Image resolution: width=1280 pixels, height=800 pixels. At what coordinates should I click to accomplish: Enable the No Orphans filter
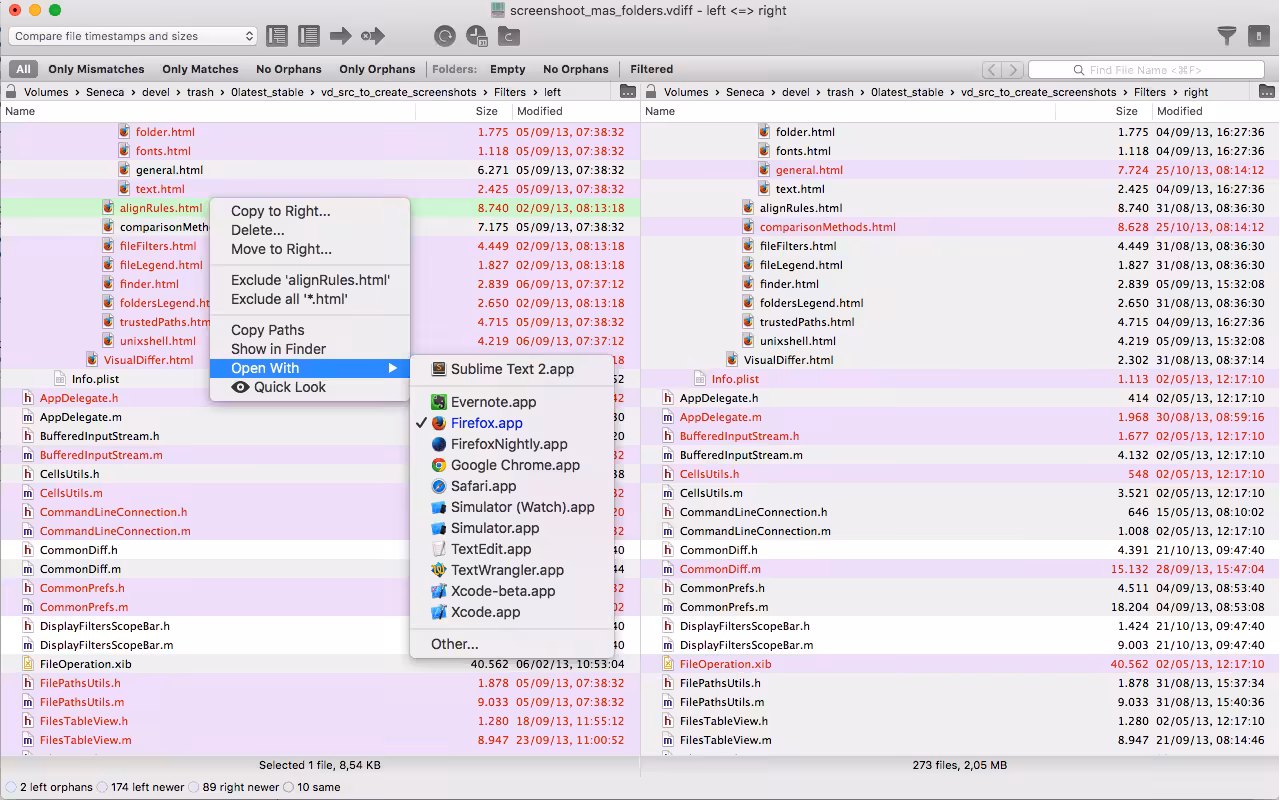coord(289,69)
